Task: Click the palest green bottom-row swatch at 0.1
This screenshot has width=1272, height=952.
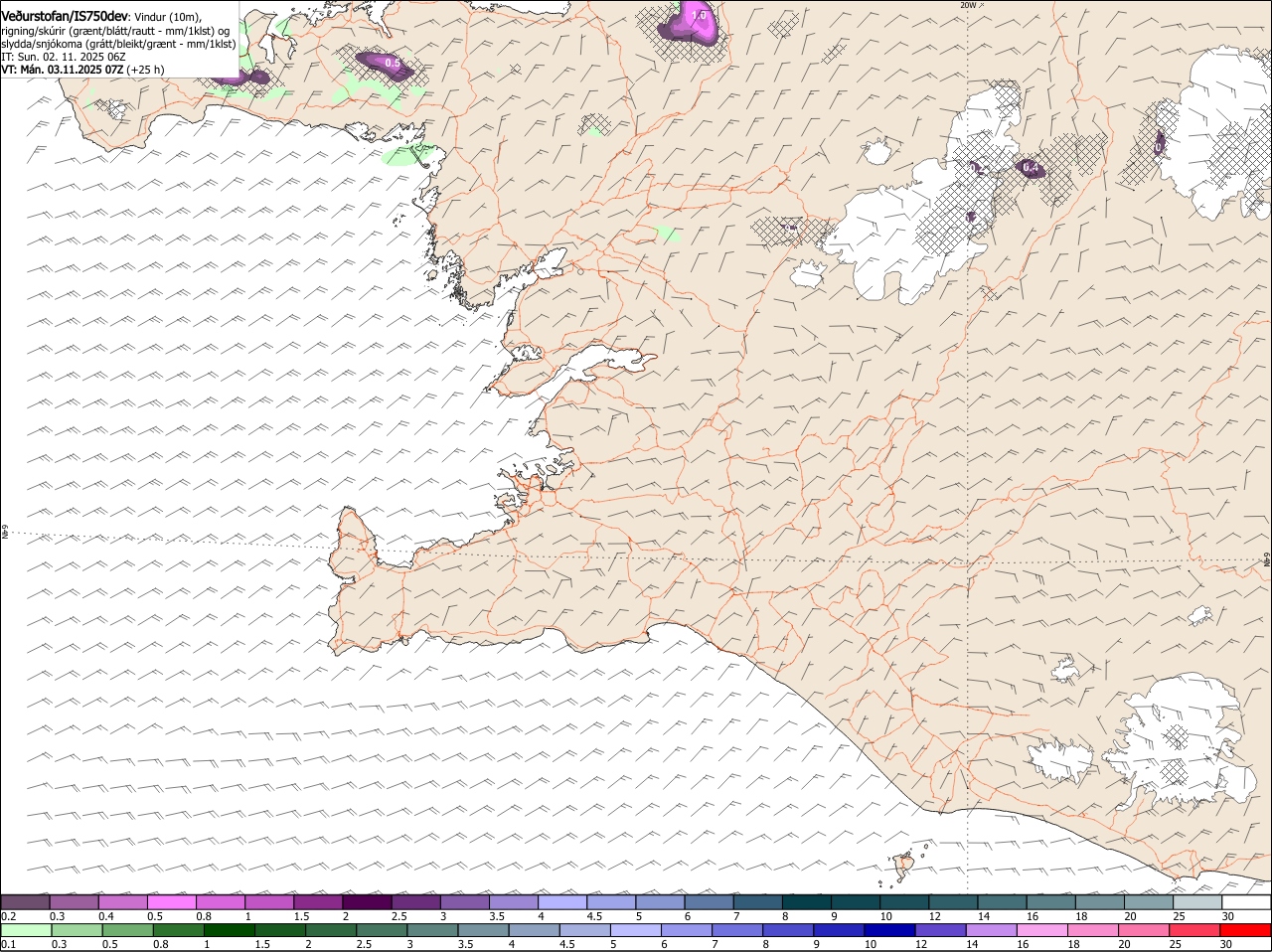Action: pos(25,930)
